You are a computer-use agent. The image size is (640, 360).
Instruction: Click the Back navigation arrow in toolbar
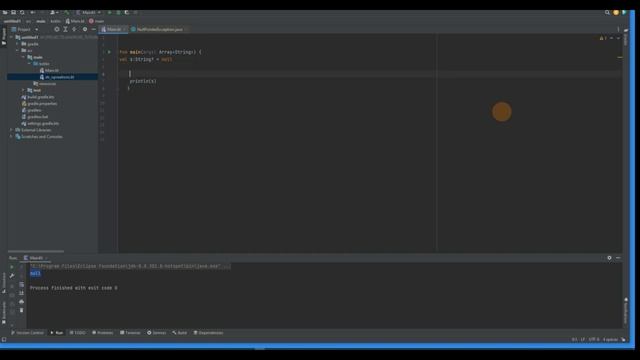pos(33,13)
